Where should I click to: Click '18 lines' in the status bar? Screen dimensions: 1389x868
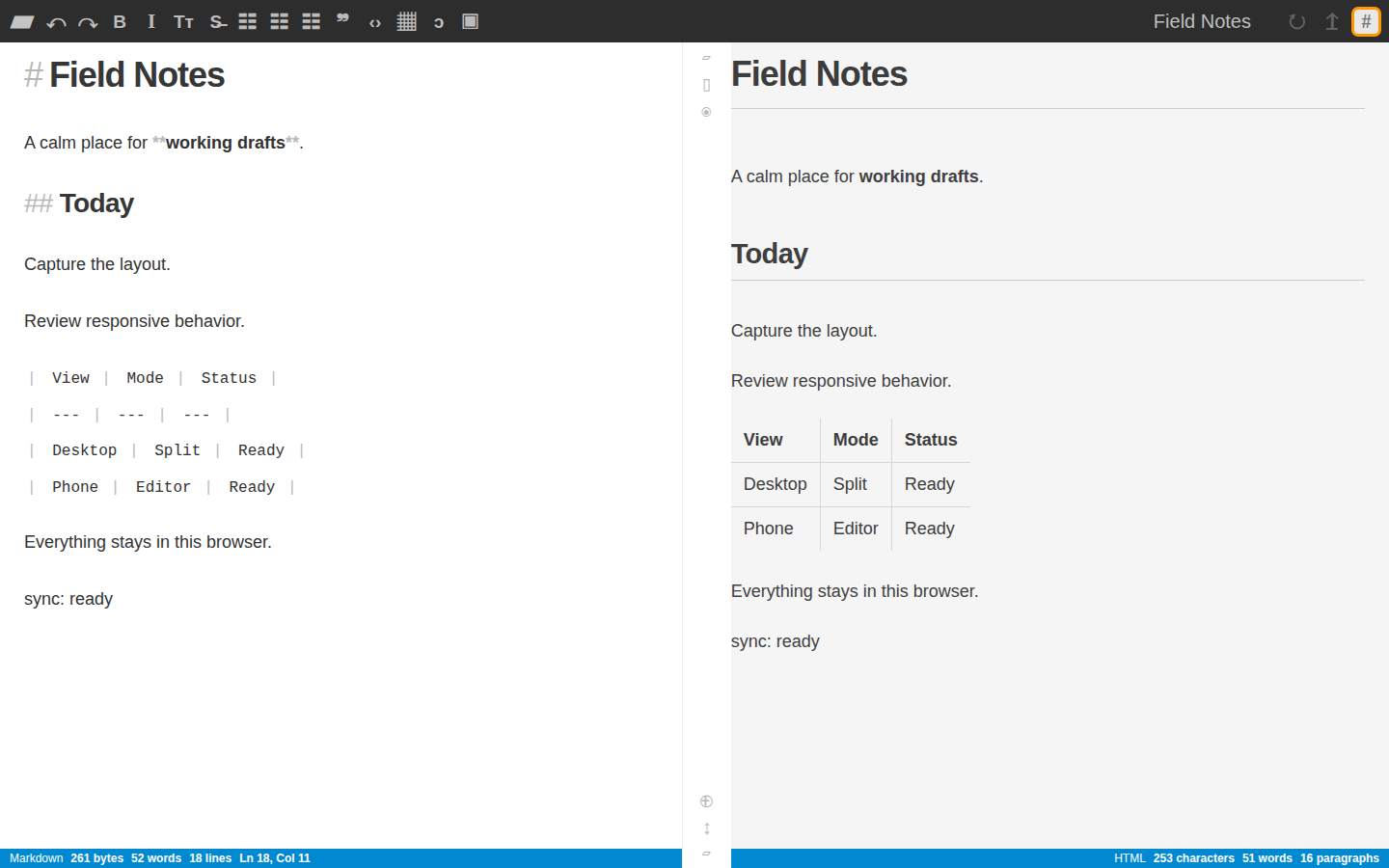[x=210, y=858]
